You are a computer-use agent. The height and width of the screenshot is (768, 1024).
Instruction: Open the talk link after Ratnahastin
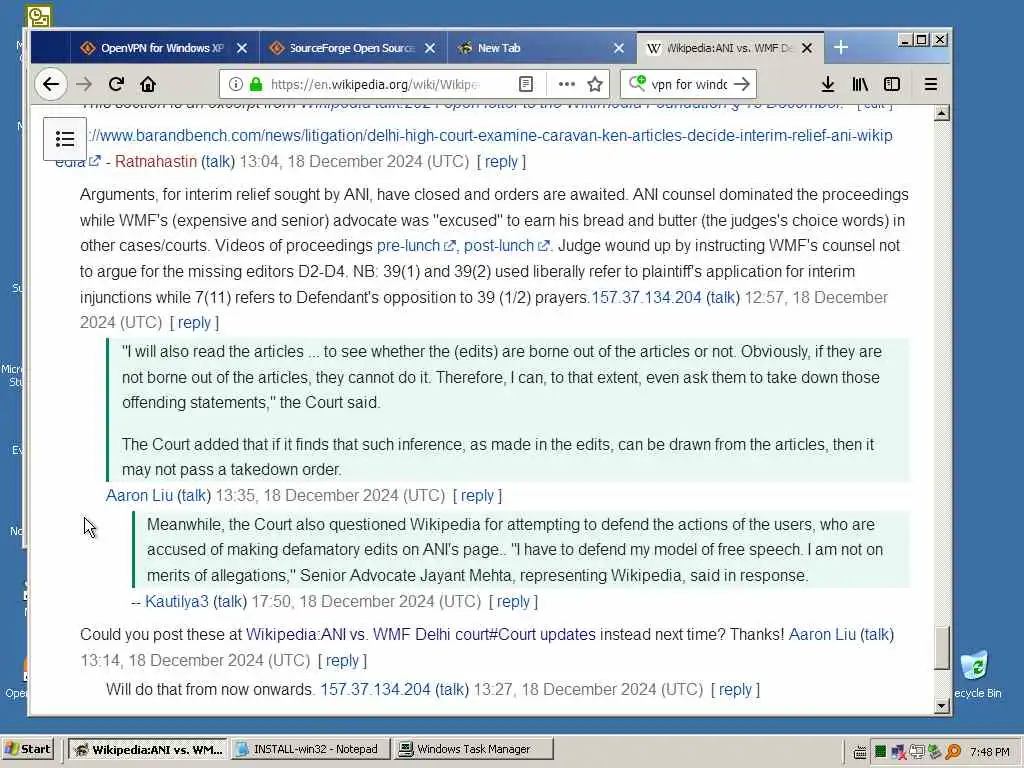tap(218, 161)
